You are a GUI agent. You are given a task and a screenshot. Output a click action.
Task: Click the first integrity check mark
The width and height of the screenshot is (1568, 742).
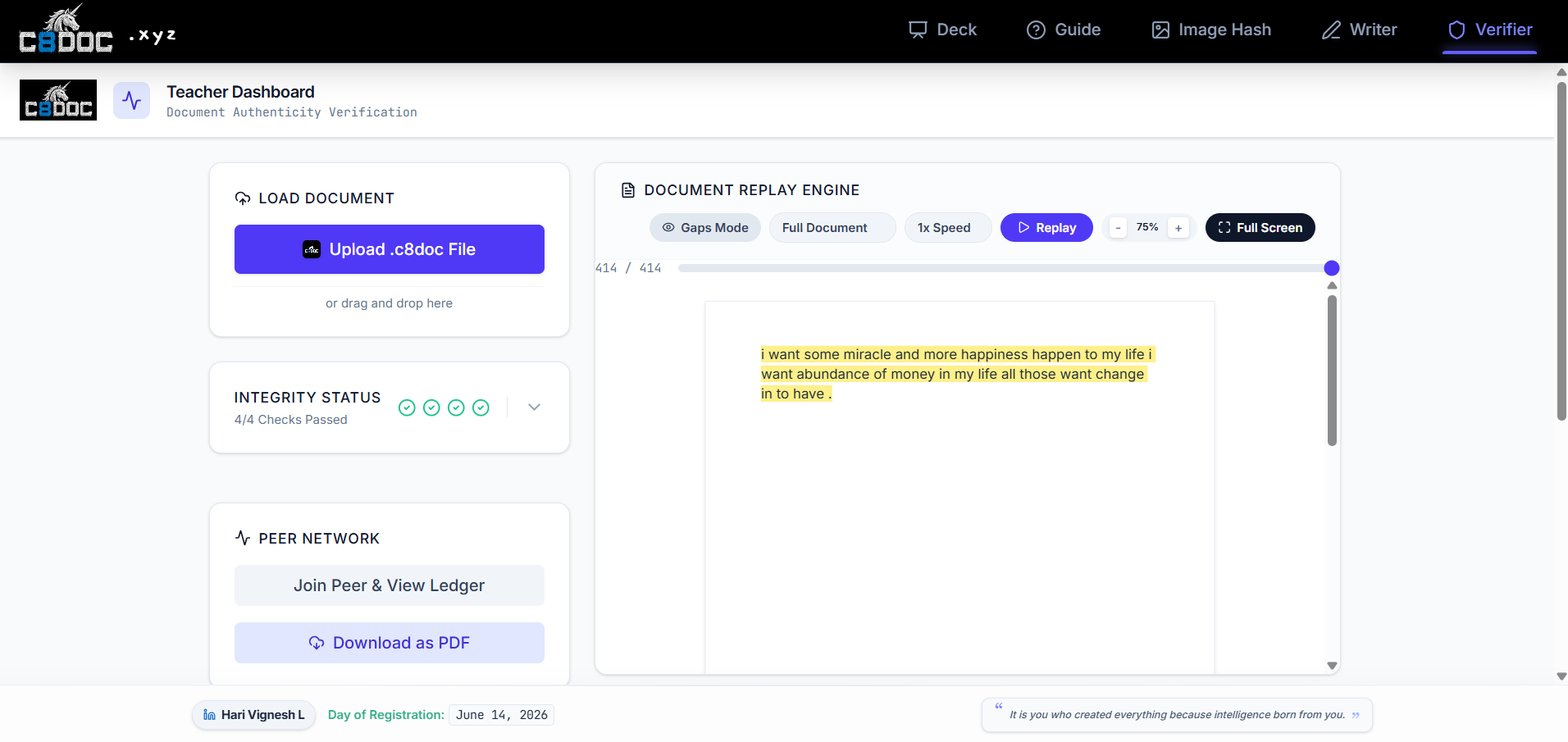click(x=407, y=407)
